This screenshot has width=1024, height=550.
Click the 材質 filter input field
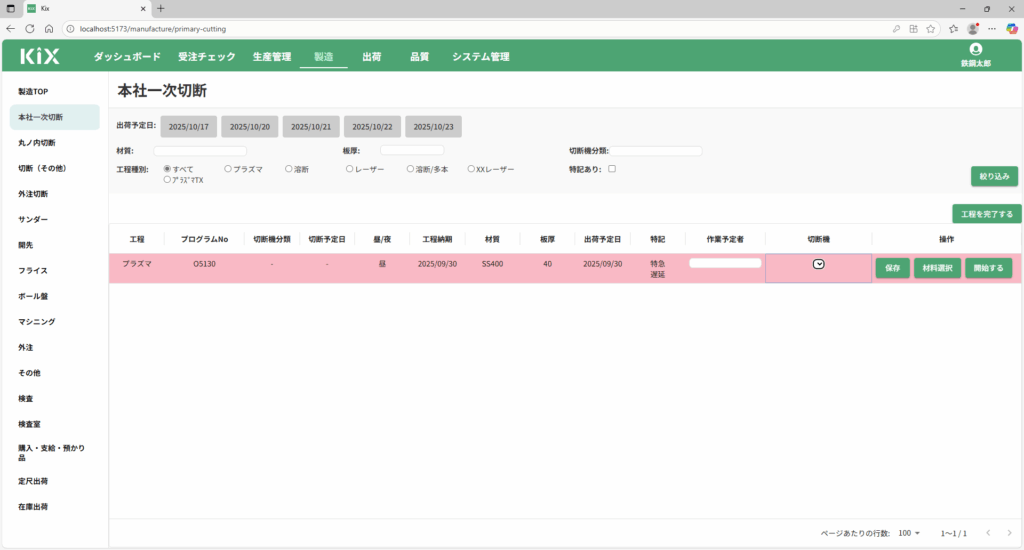pyautogui.click(x=200, y=151)
